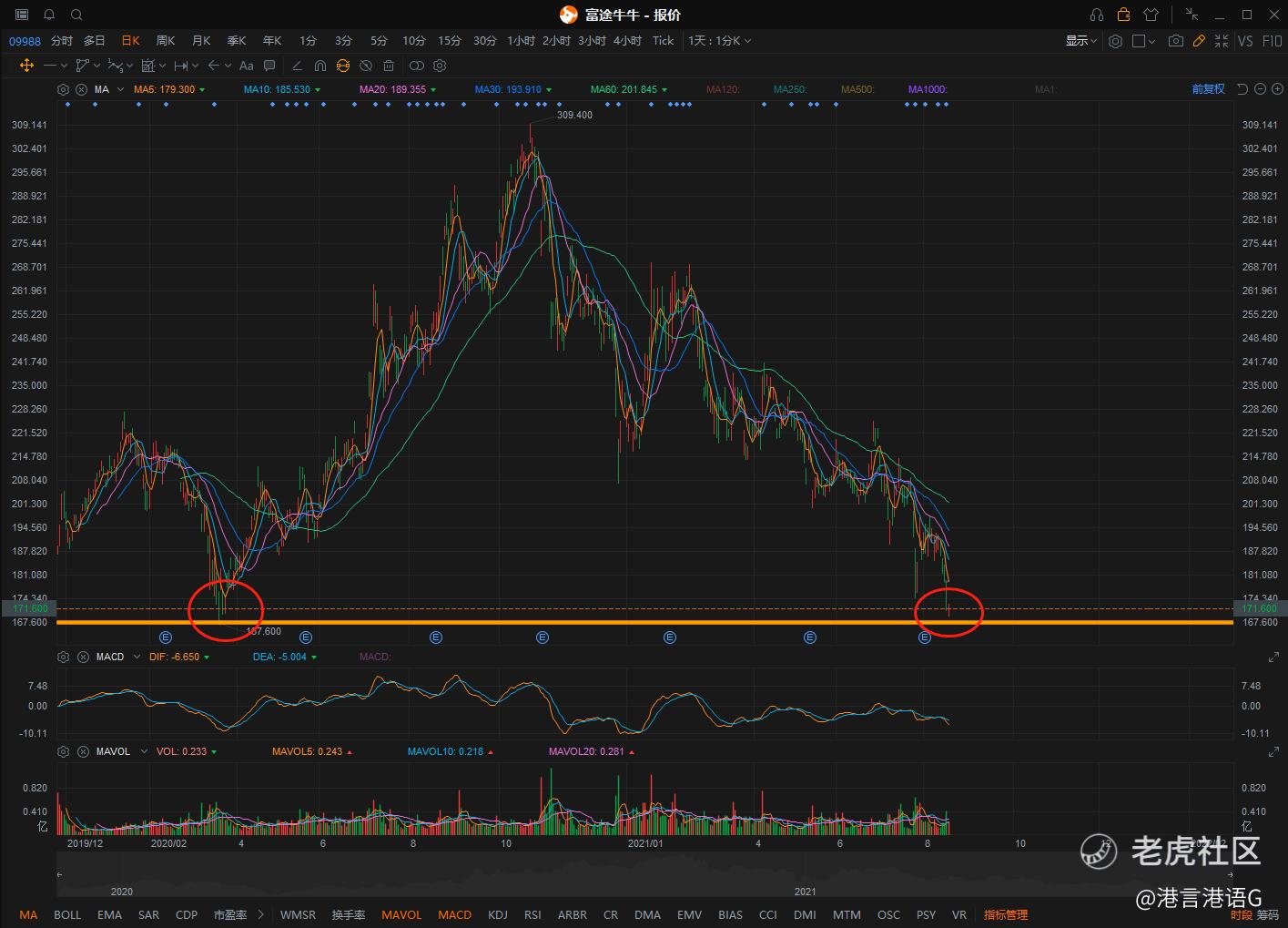
Task: Toggle the WMSR indicator
Action: 298,914
